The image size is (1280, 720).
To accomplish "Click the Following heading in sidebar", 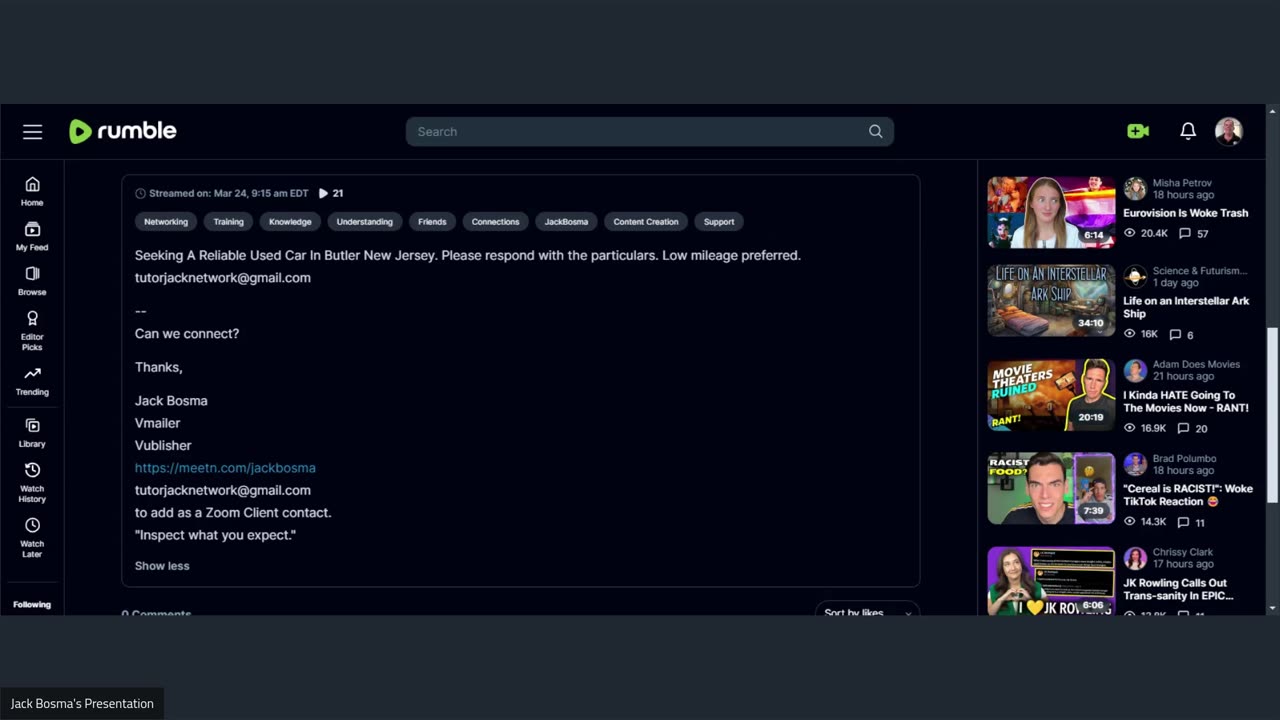I will (x=32, y=605).
